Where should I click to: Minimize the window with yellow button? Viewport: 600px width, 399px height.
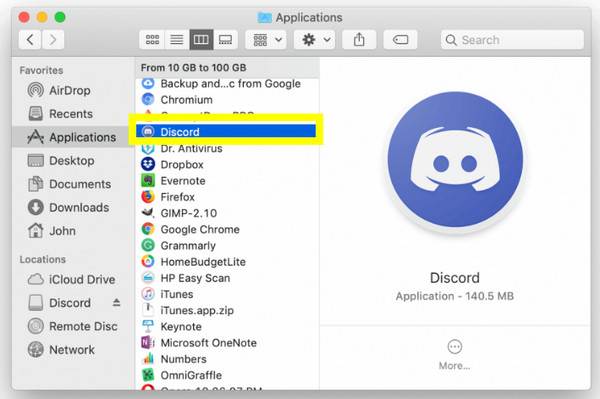[x=42, y=17]
